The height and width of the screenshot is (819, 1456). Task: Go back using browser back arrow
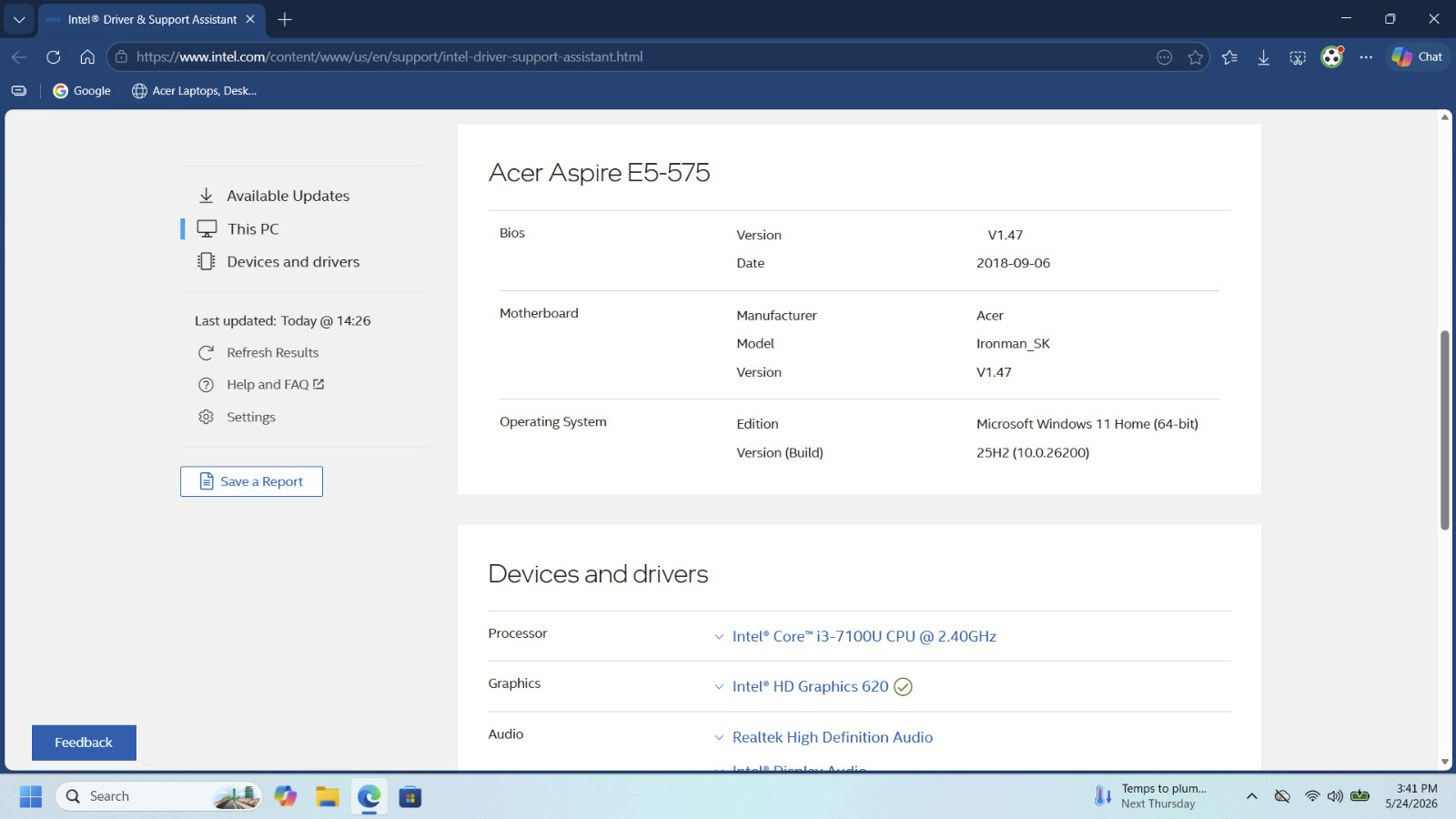pyautogui.click(x=19, y=57)
